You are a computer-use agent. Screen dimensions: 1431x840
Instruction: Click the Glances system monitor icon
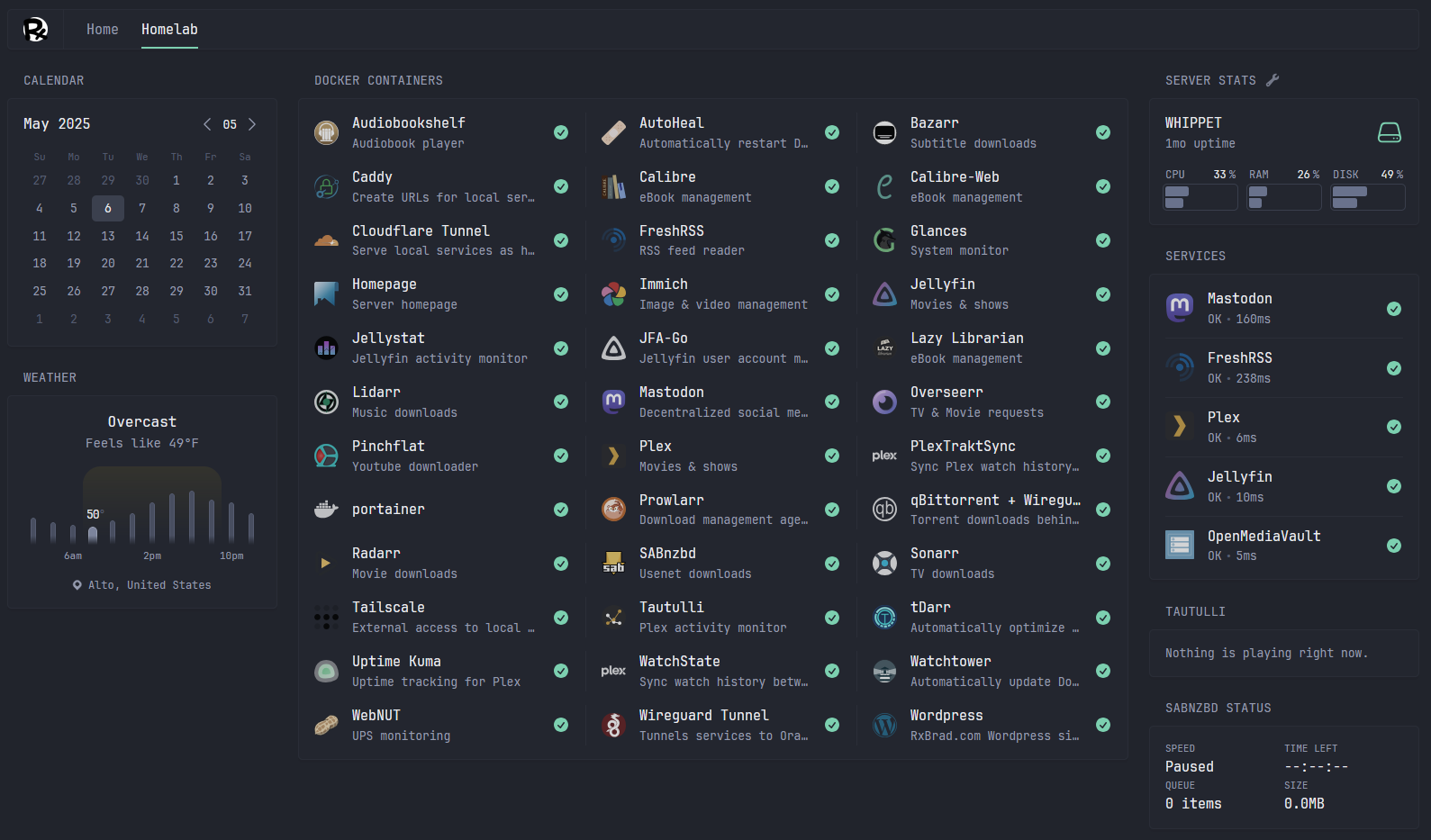tap(884, 240)
